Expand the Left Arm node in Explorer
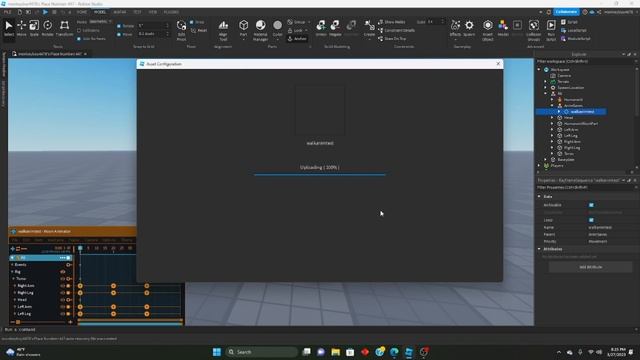The height and width of the screenshot is (360, 640). click(x=552, y=129)
